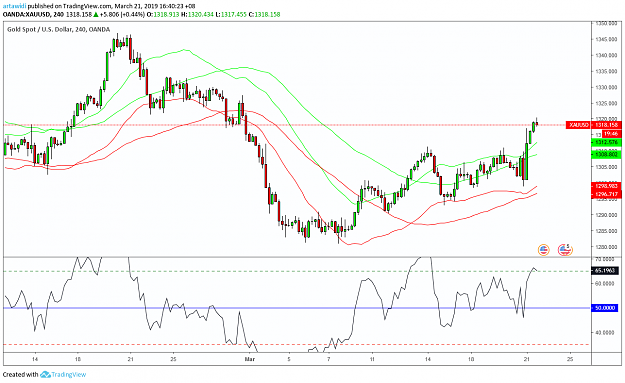The image size is (625, 383).
Task: Click the TradingView cloud logo icon
Action: [x=45, y=375]
